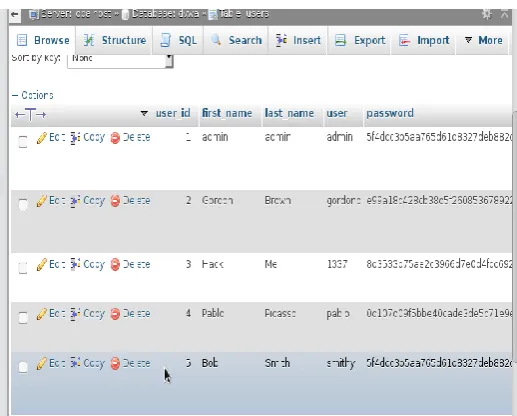Switch to the Structure tab
Image resolution: width=517 pixels, height=416 pixels.
115,40
